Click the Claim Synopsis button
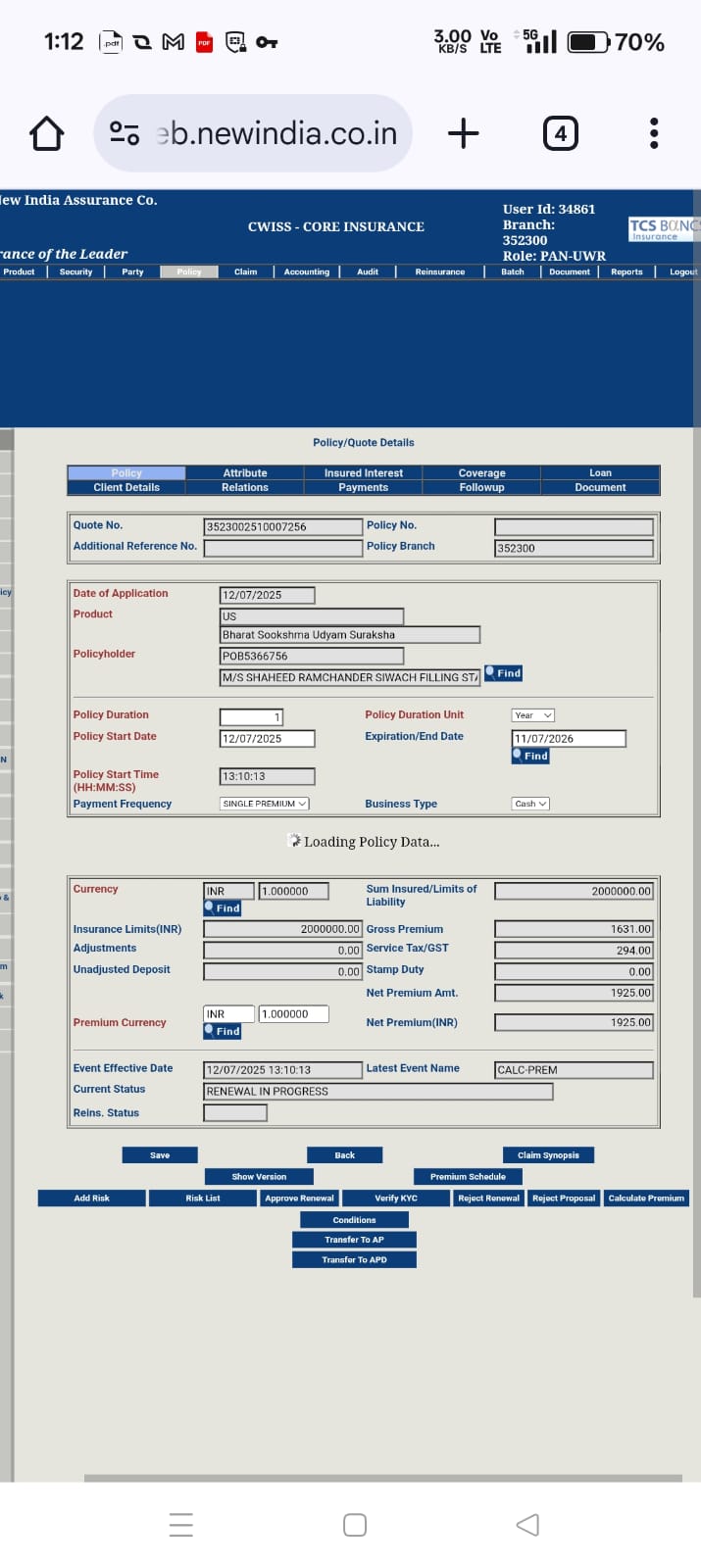Image resolution: width=701 pixels, height=1568 pixels. click(x=548, y=1155)
